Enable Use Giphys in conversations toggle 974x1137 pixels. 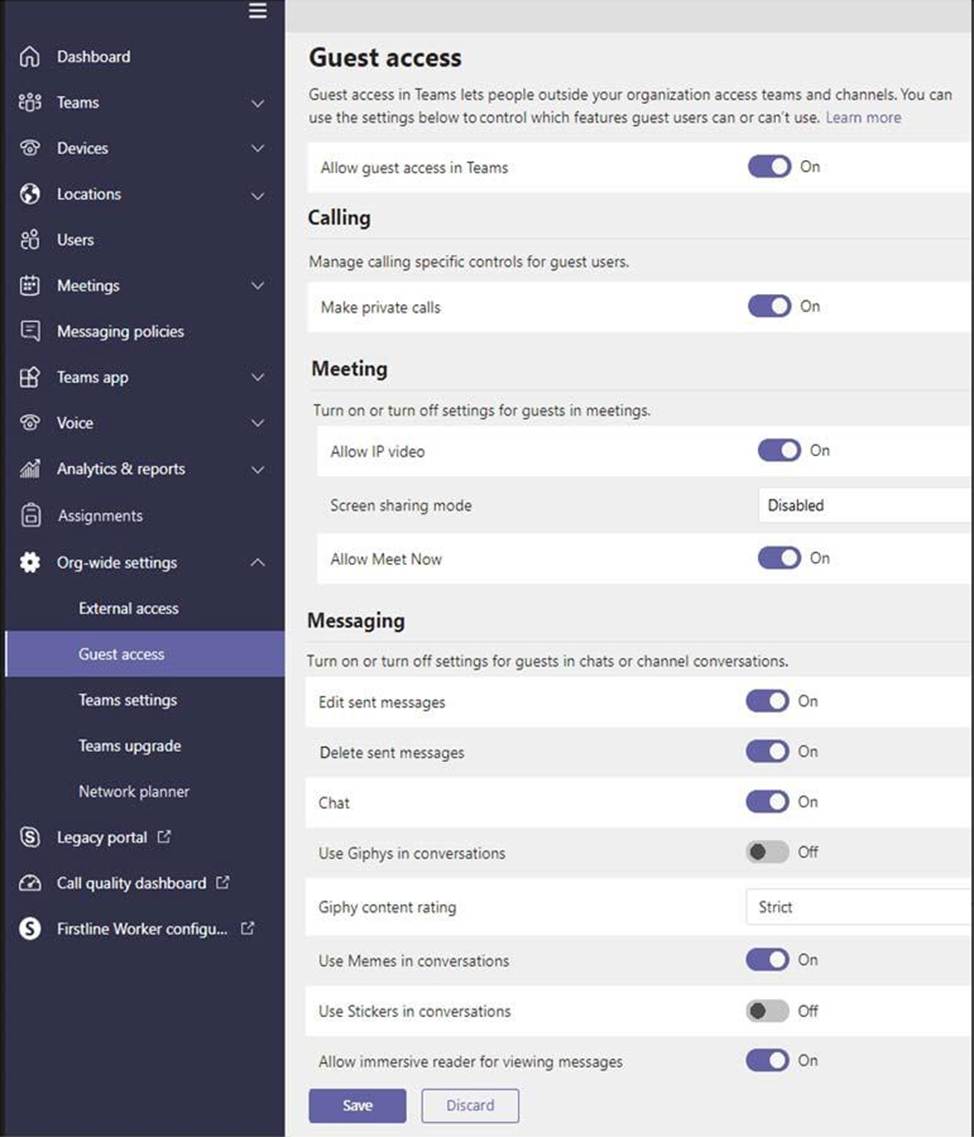coord(767,852)
